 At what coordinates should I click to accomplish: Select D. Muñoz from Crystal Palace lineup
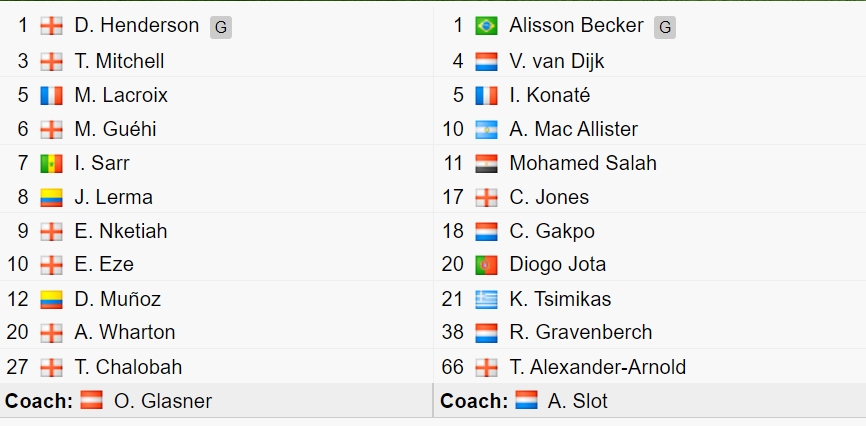[x=118, y=299]
